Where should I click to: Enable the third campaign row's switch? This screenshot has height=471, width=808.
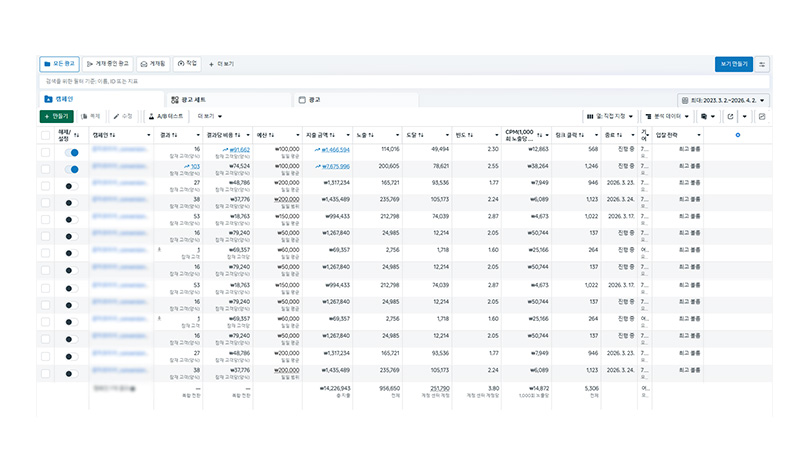point(72,186)
